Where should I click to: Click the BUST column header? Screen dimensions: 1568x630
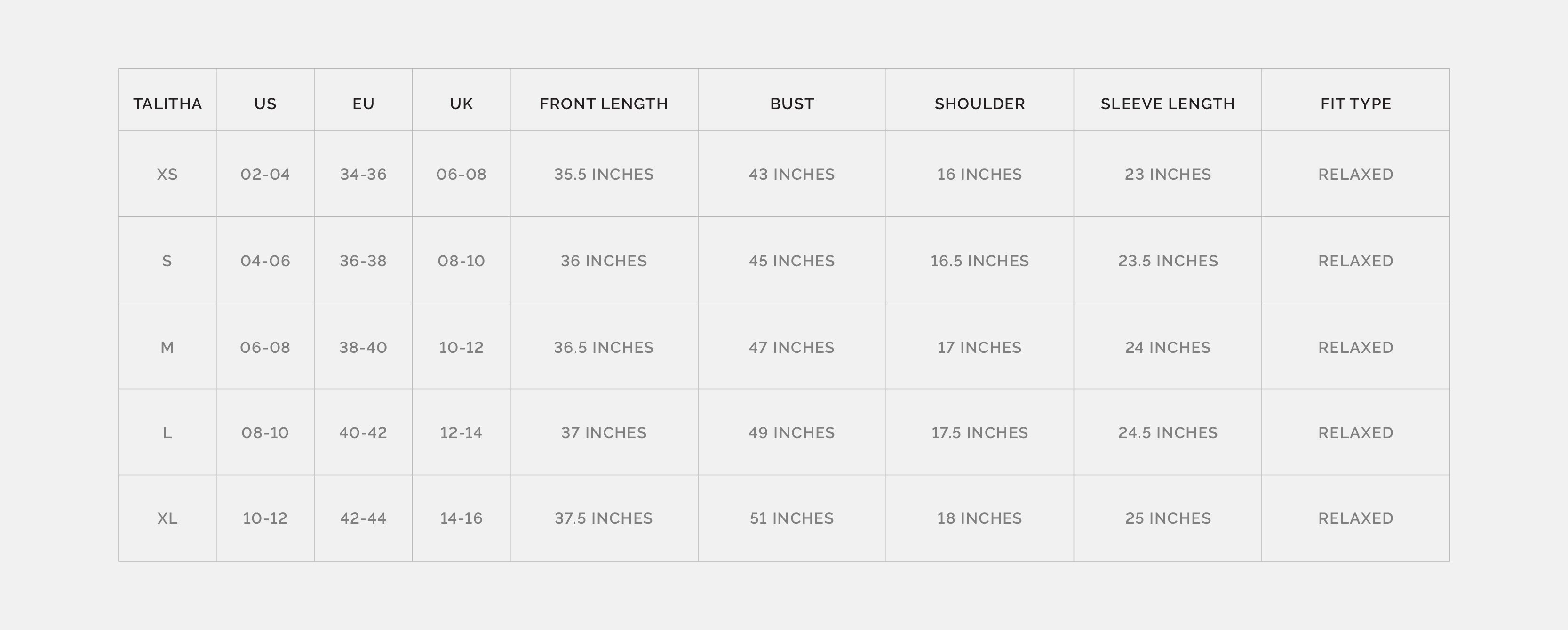(791, 104)
